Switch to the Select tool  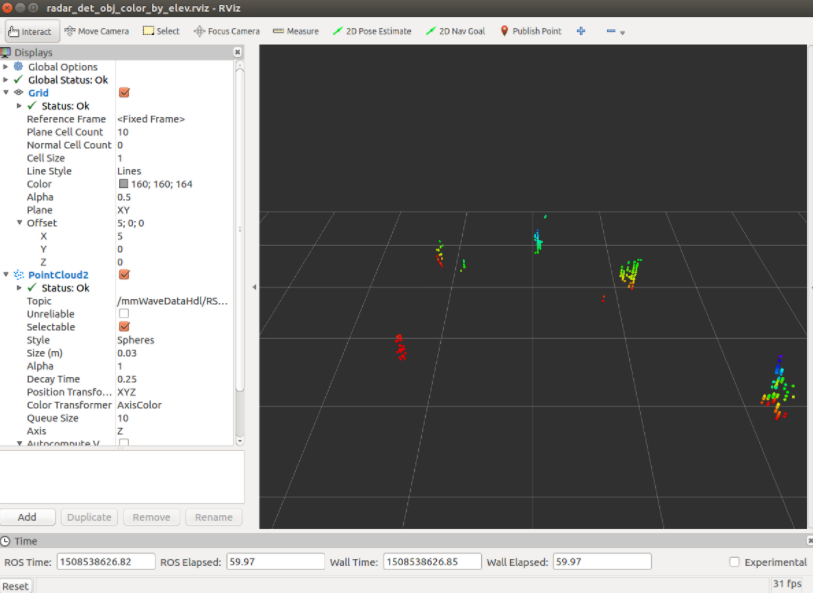pos(160,31)
